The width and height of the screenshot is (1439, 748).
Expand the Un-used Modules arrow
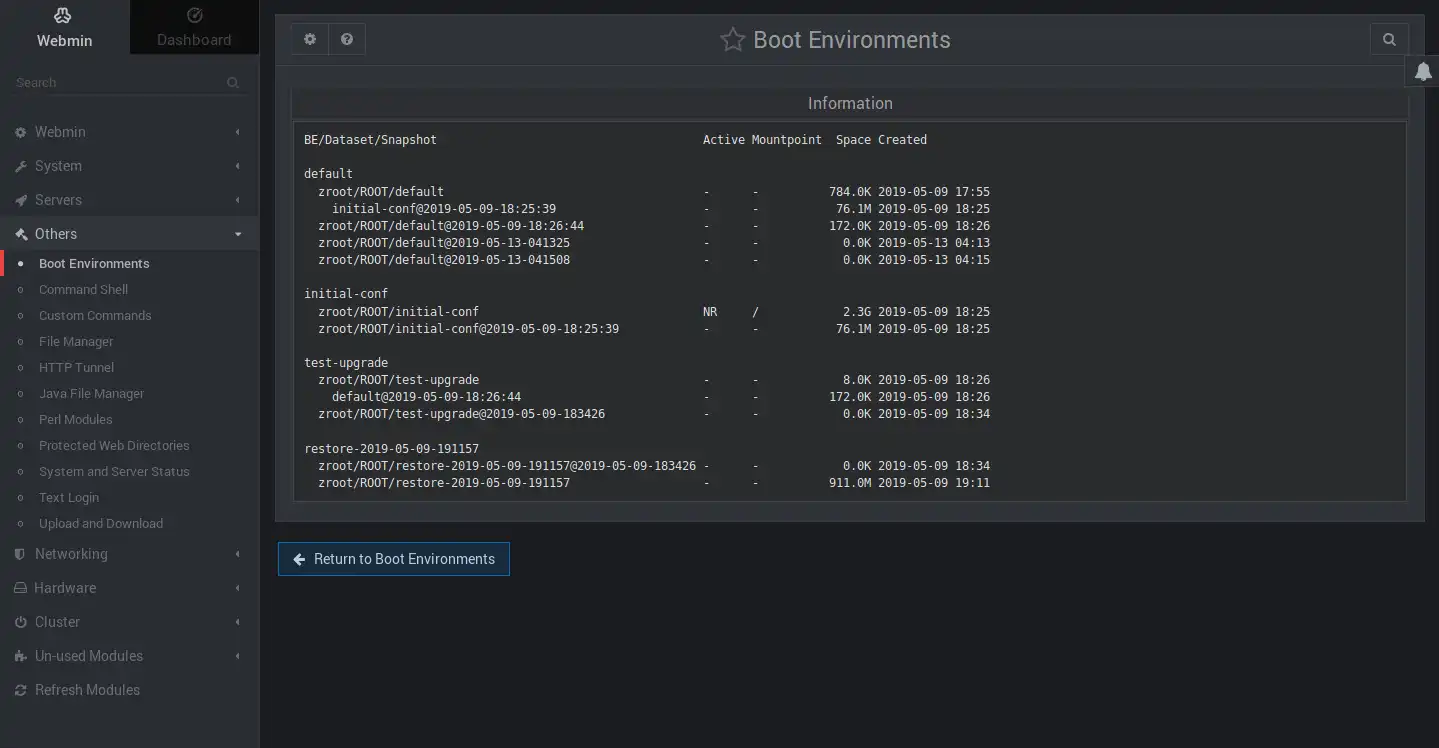[238, 656]
